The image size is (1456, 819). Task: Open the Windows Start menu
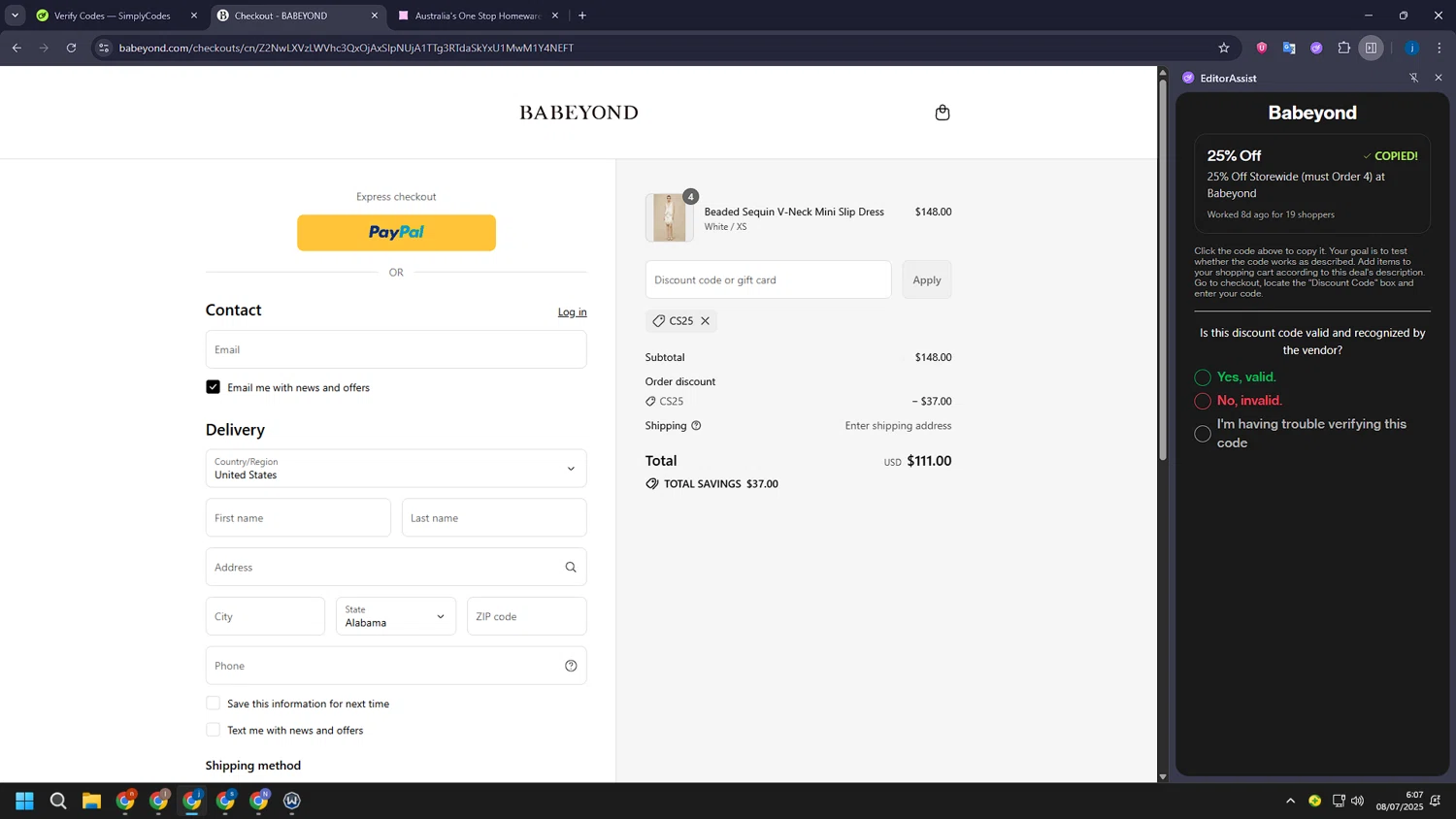click(x=25, y=801)
